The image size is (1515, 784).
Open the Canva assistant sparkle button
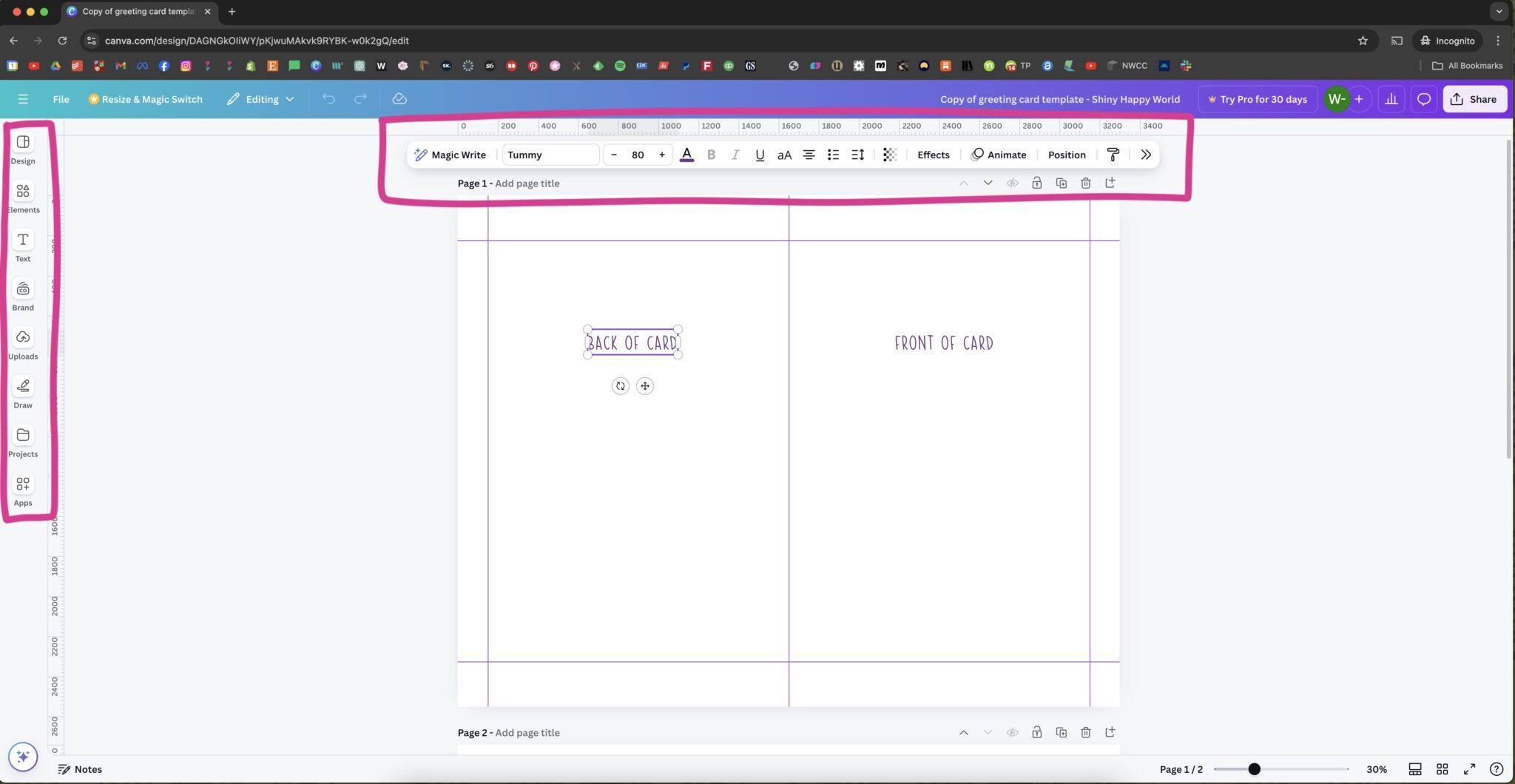coord(23,757)
